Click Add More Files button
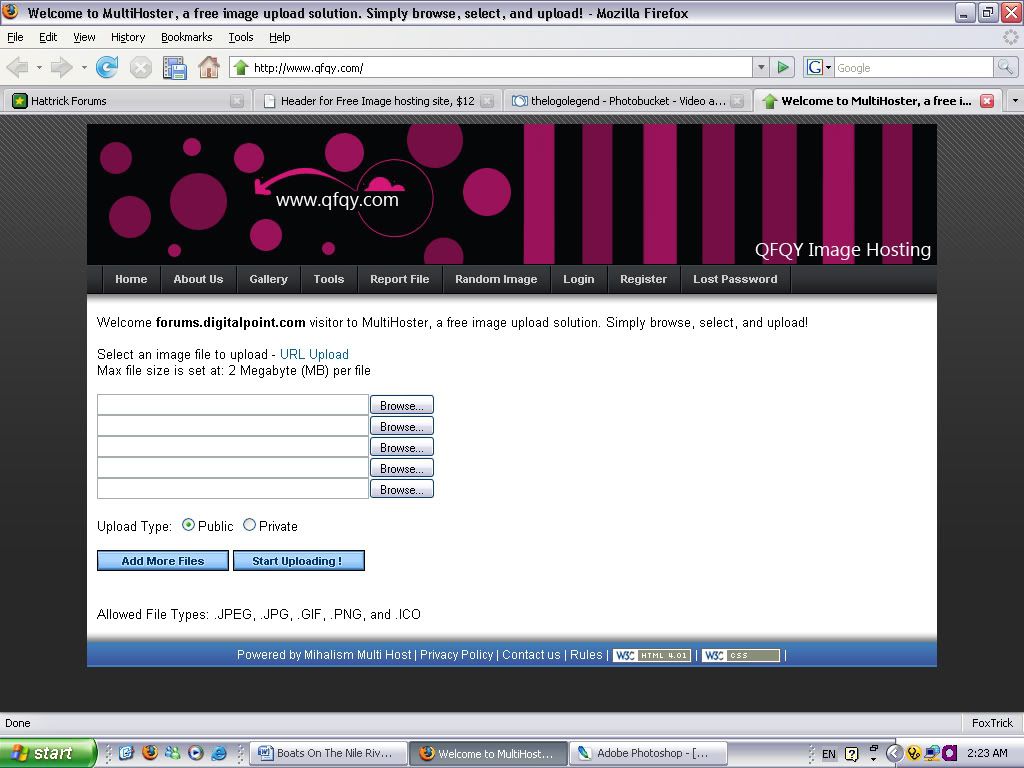 163,561
